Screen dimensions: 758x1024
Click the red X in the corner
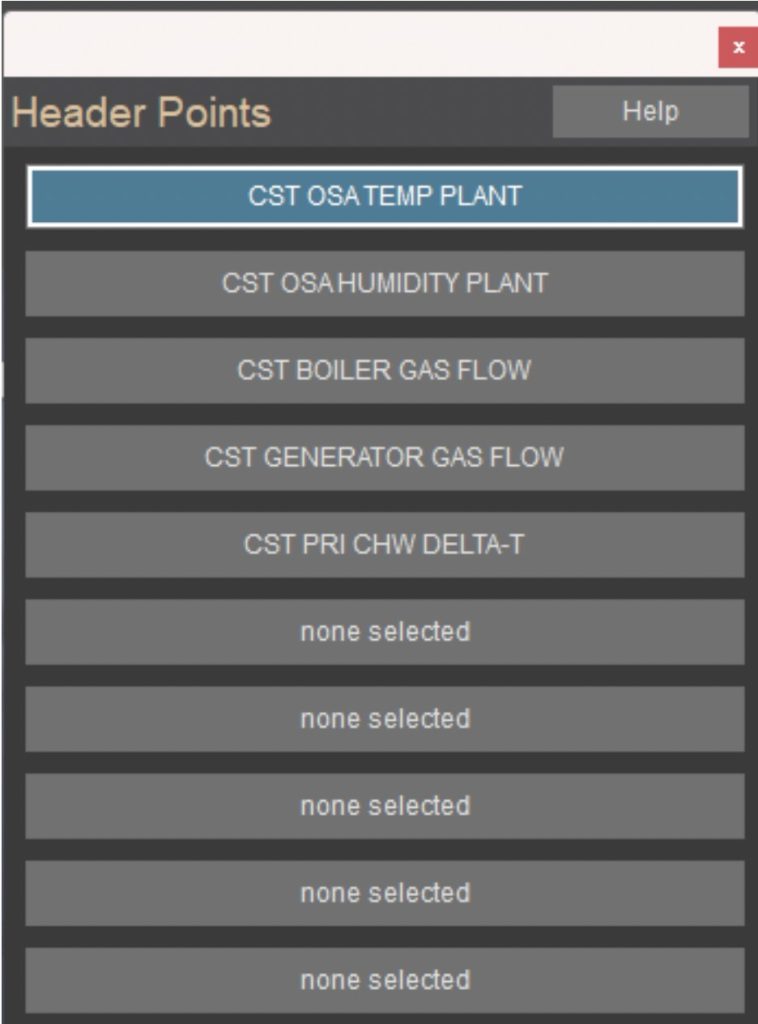click(738, 48)
